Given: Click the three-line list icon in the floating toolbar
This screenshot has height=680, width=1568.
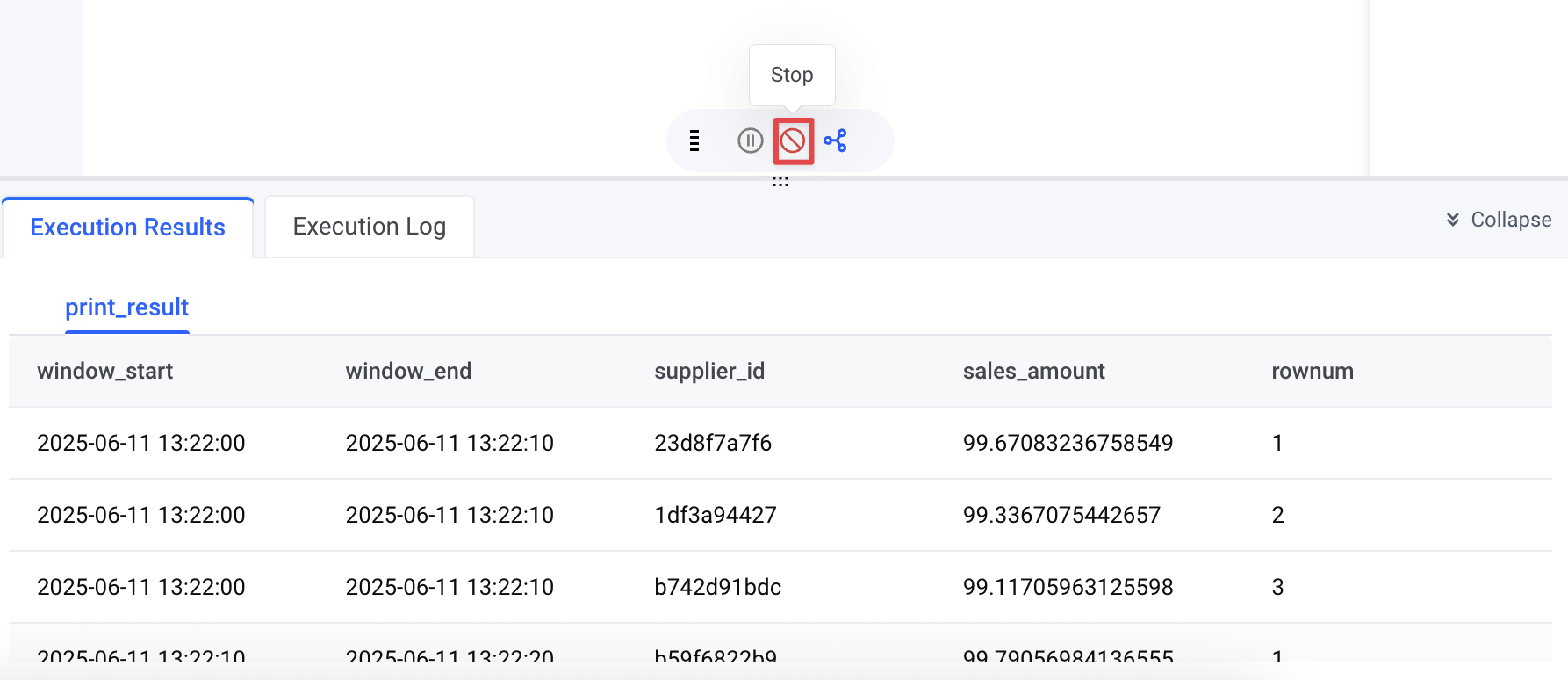Looking at the screenshot, I should [694, 141].
